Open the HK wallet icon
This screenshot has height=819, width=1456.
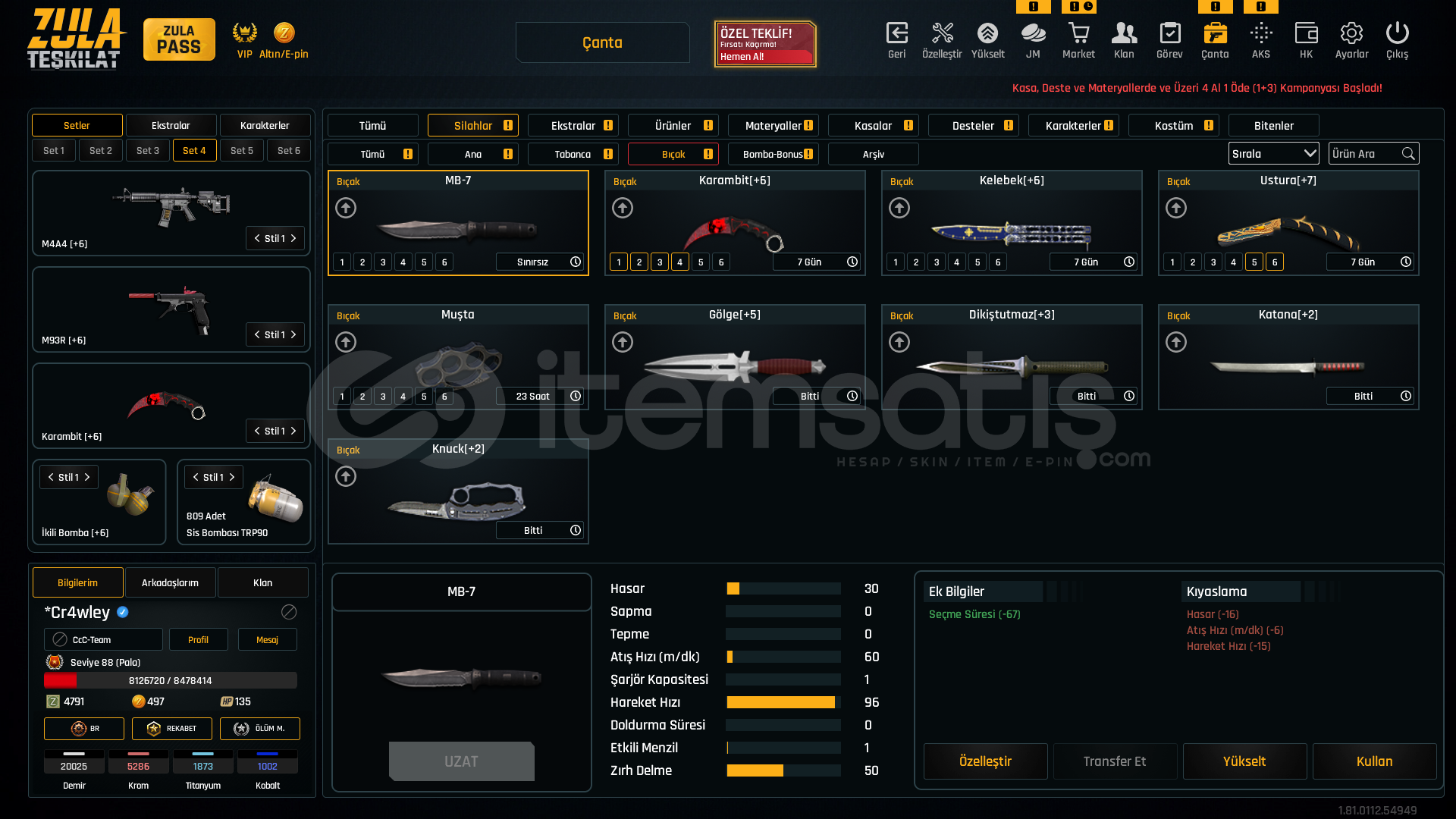coord(1306,34)
